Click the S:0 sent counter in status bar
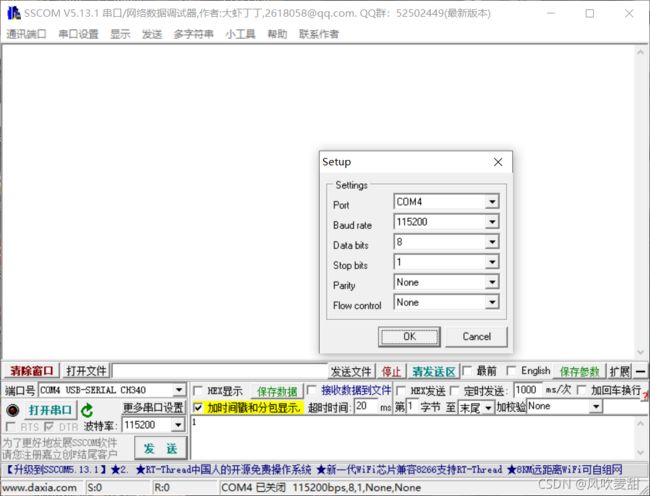The width and height of the screenshot is (650, 496). 95,488
